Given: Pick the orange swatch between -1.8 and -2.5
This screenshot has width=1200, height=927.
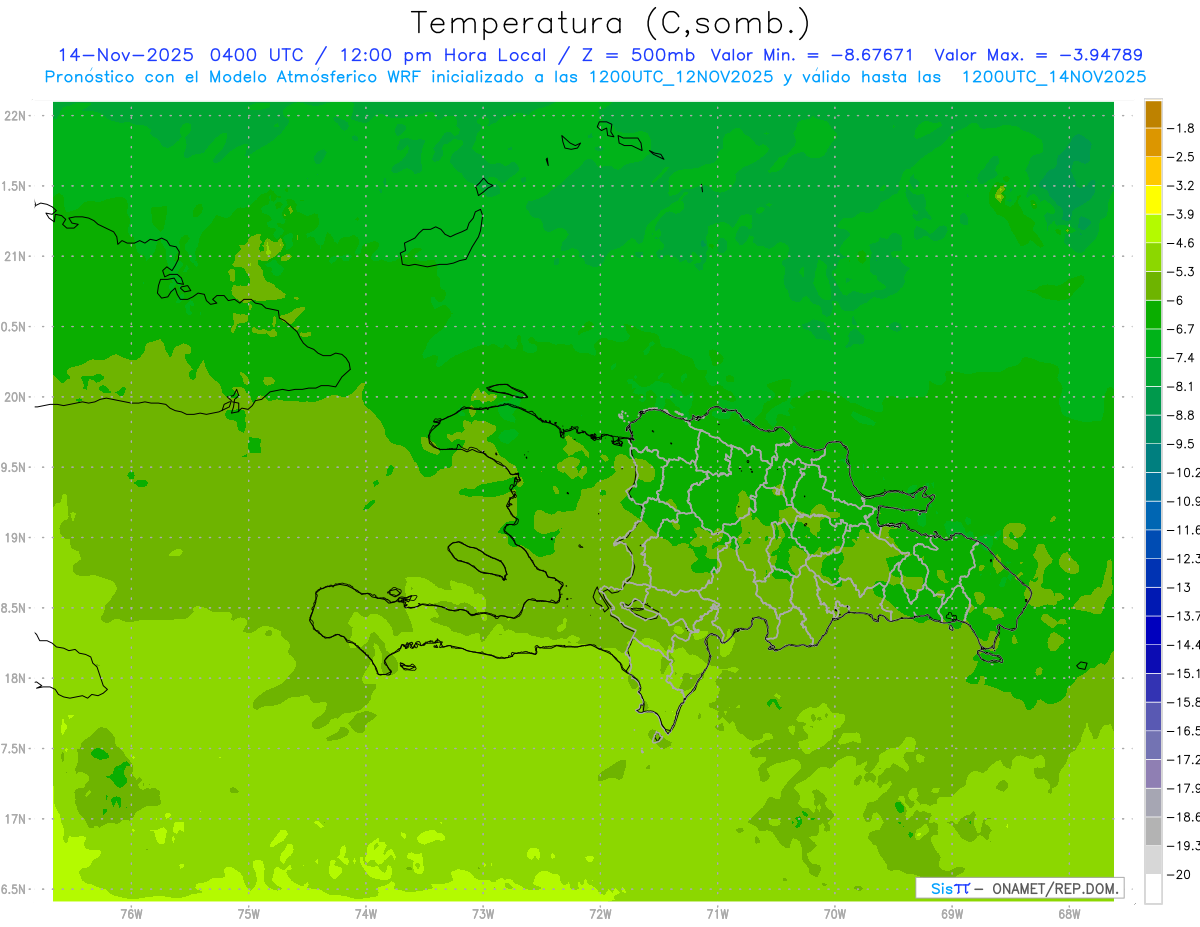Looking at the screenshot, I should coord(1153,143).
